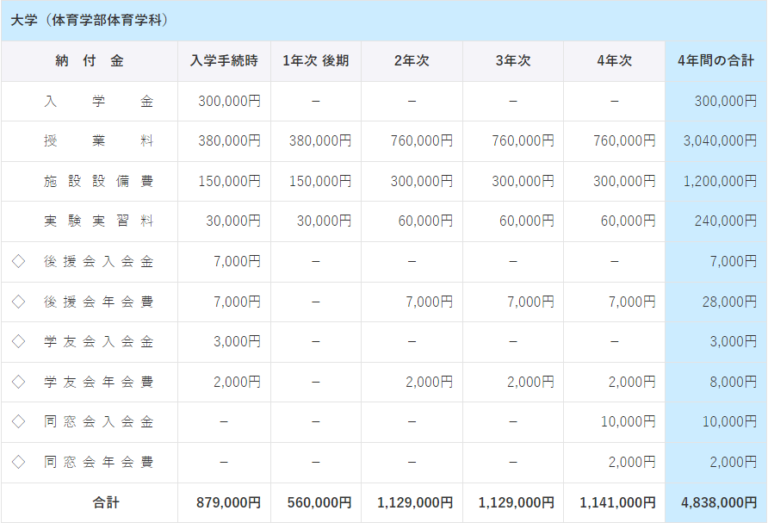Click the 入学手続時 column header
Image resolution: width=768 pixels, height=523 pixels.
click(224, 61)
